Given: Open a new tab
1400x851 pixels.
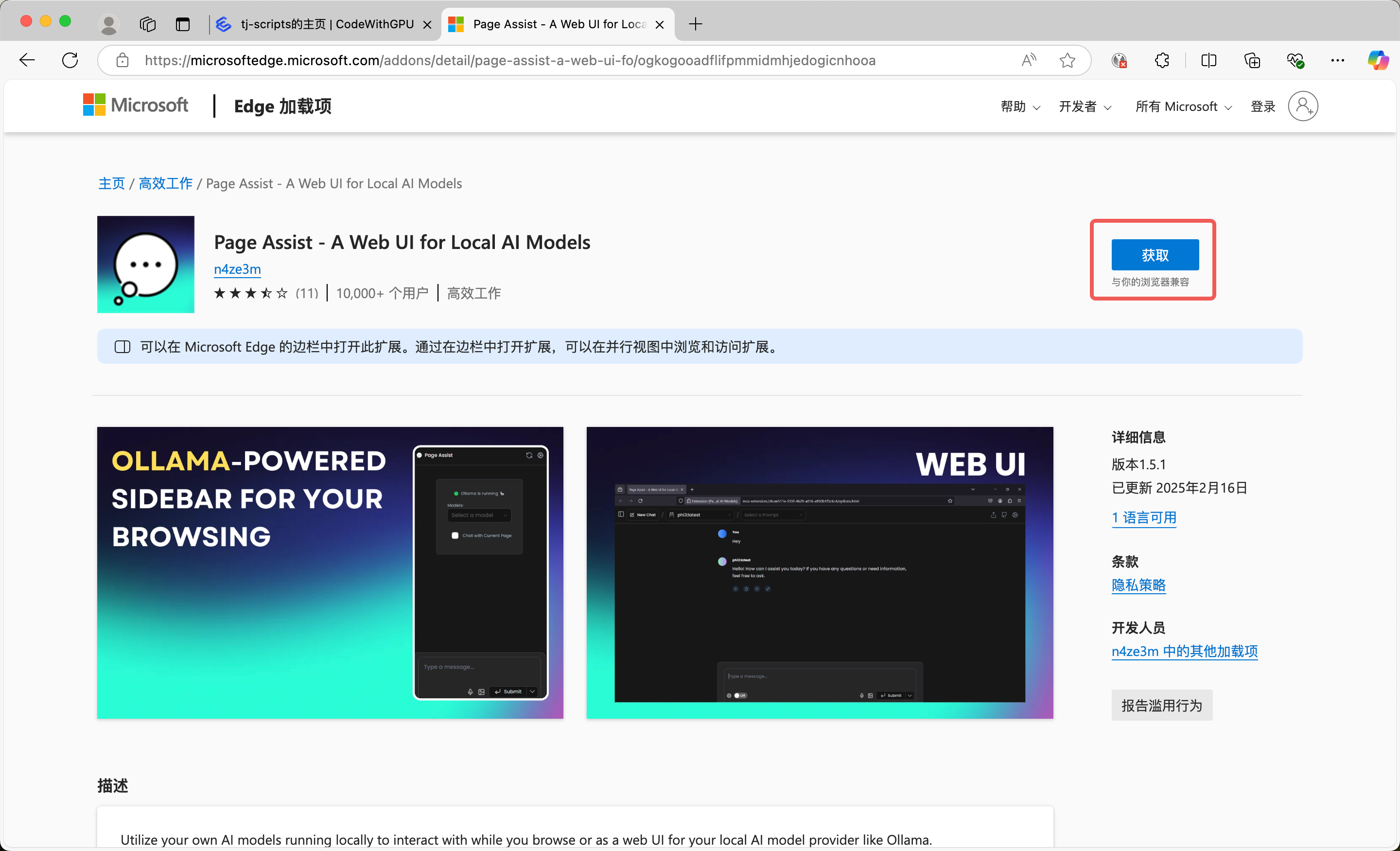Looking at the screenshot, I should click(x=695, y=24).
